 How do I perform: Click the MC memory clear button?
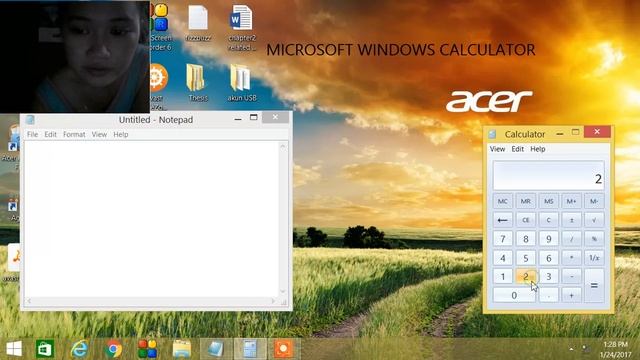[502, 201]
